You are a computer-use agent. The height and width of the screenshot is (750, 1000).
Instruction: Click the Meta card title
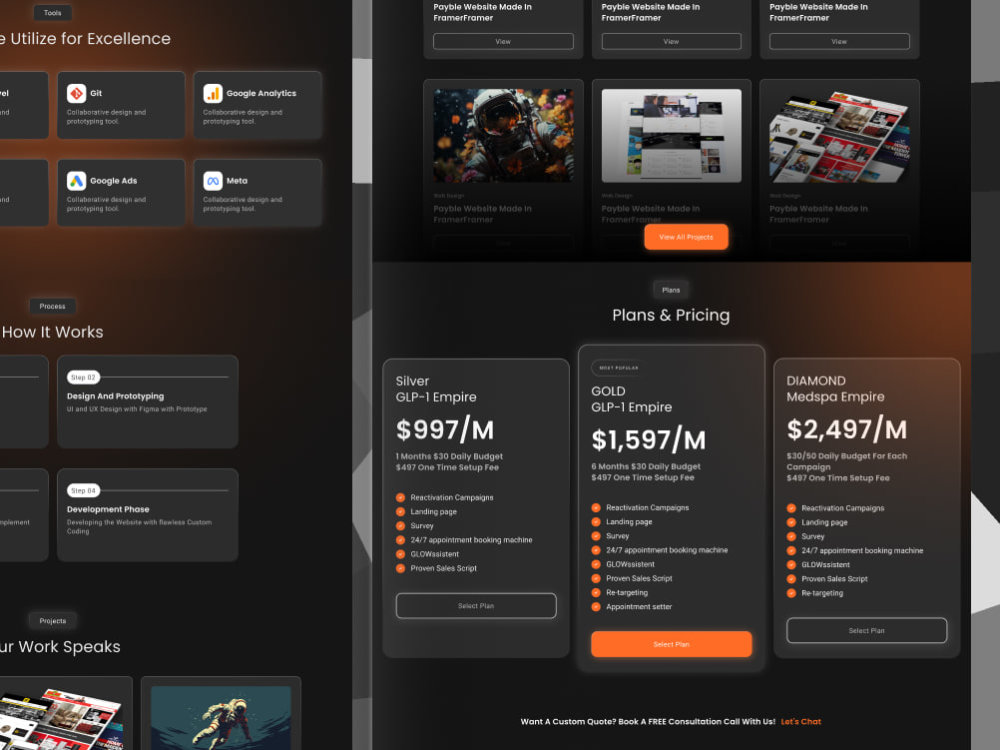237,181
